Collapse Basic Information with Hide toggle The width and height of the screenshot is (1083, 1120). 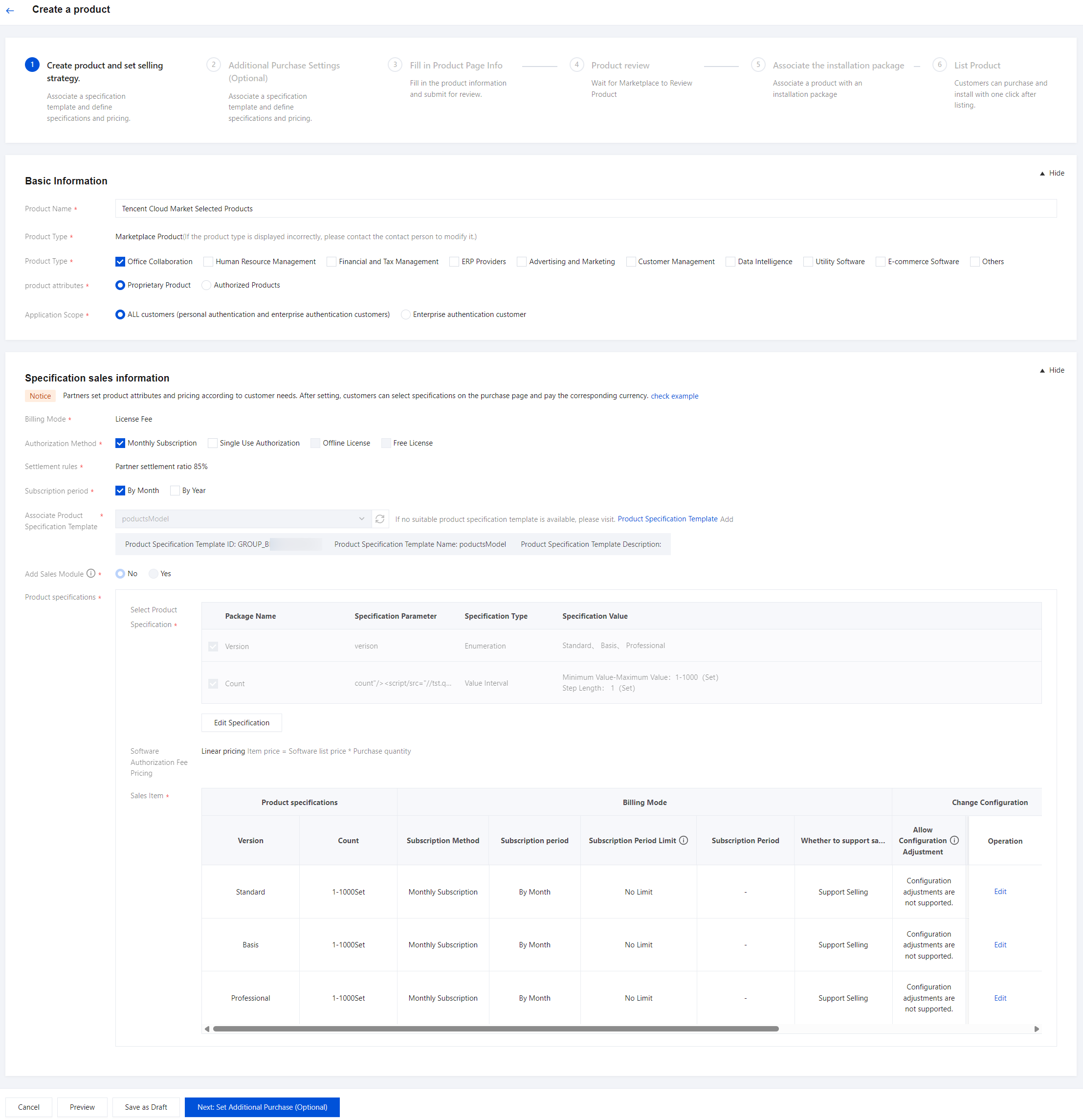pos(1052,173)
